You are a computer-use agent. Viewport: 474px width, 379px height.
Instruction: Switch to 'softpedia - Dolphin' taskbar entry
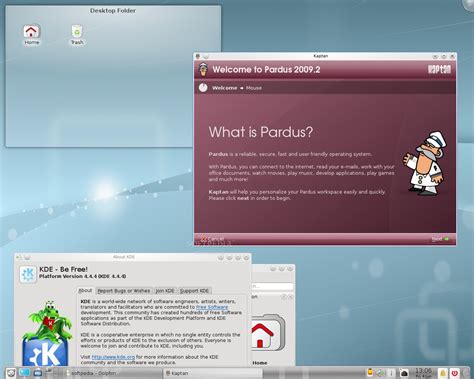[113, 373]
